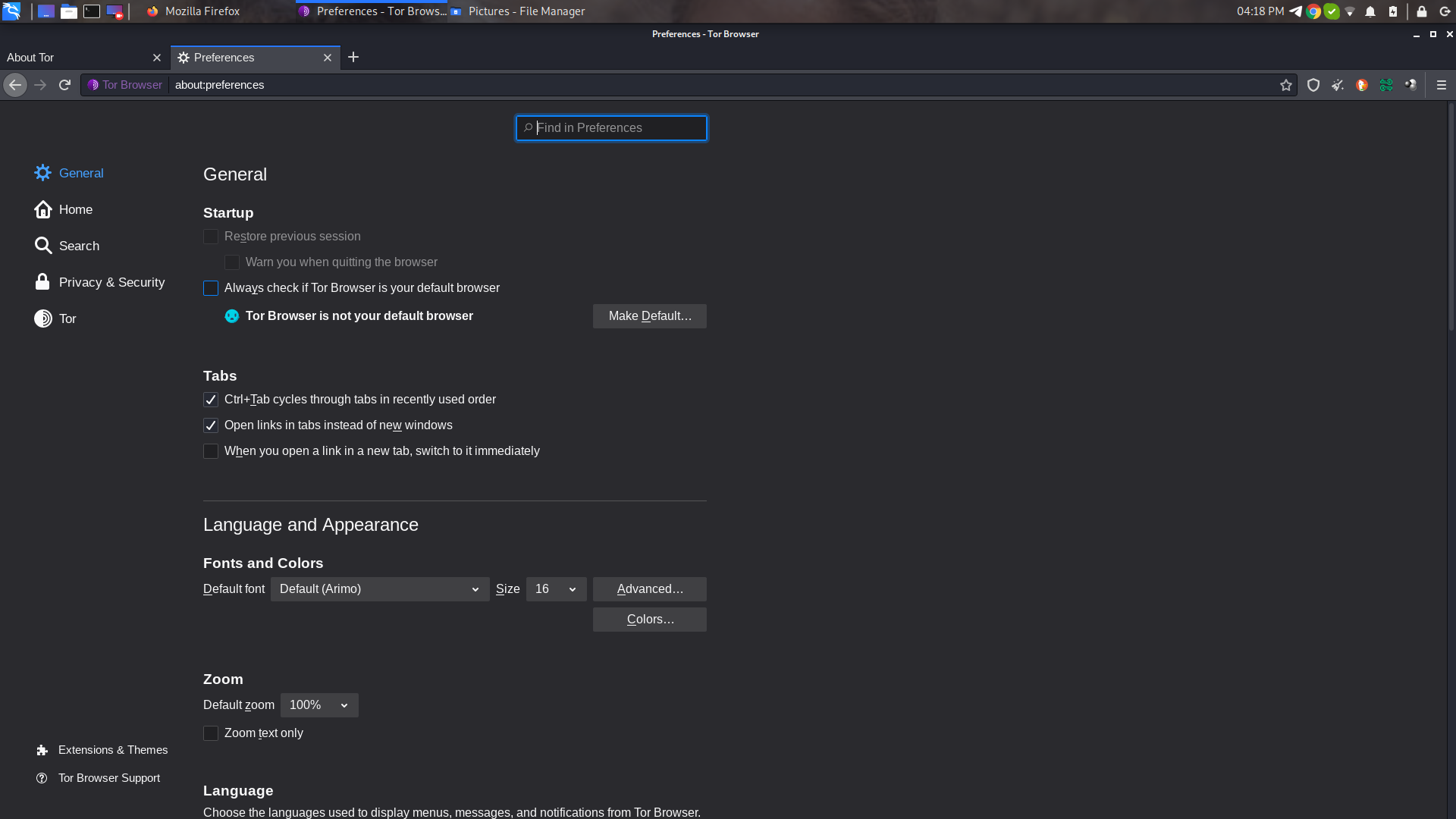1456x819 pixels.
Task: Open the font Size dropdown
Action: 556,589
